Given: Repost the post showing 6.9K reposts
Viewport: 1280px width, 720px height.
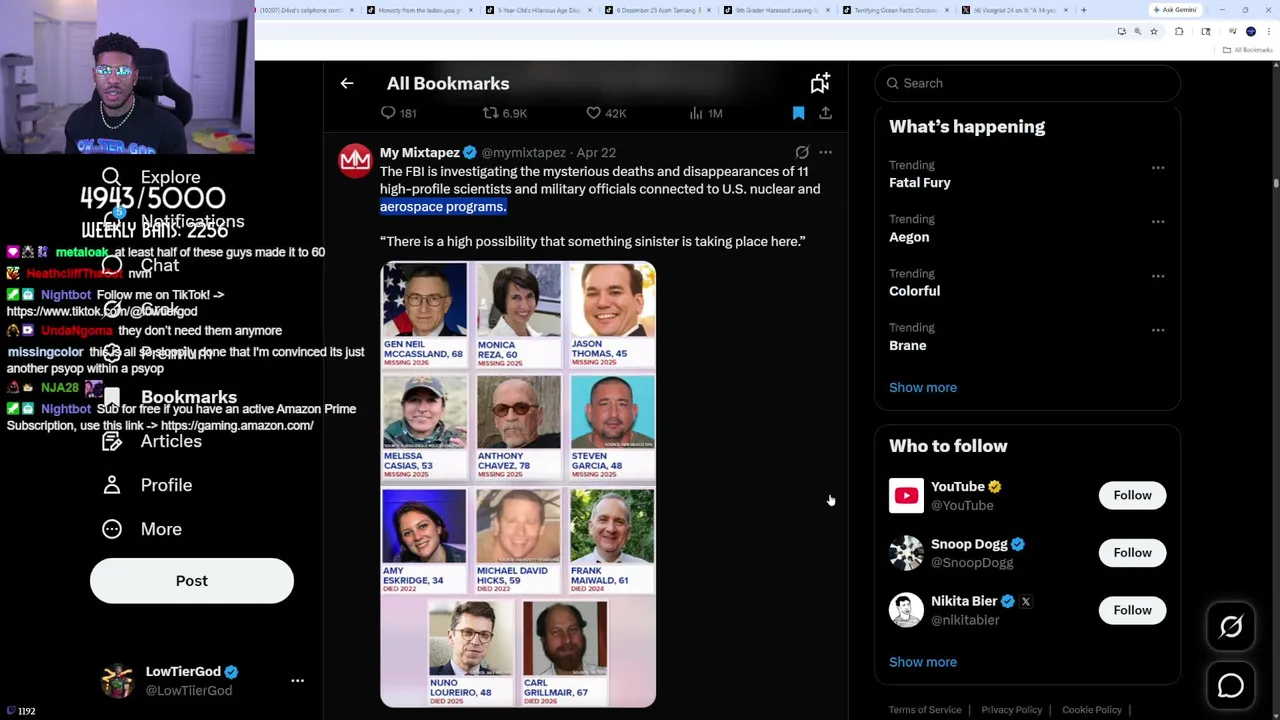Looking at the screenshot, I should 505,113.
